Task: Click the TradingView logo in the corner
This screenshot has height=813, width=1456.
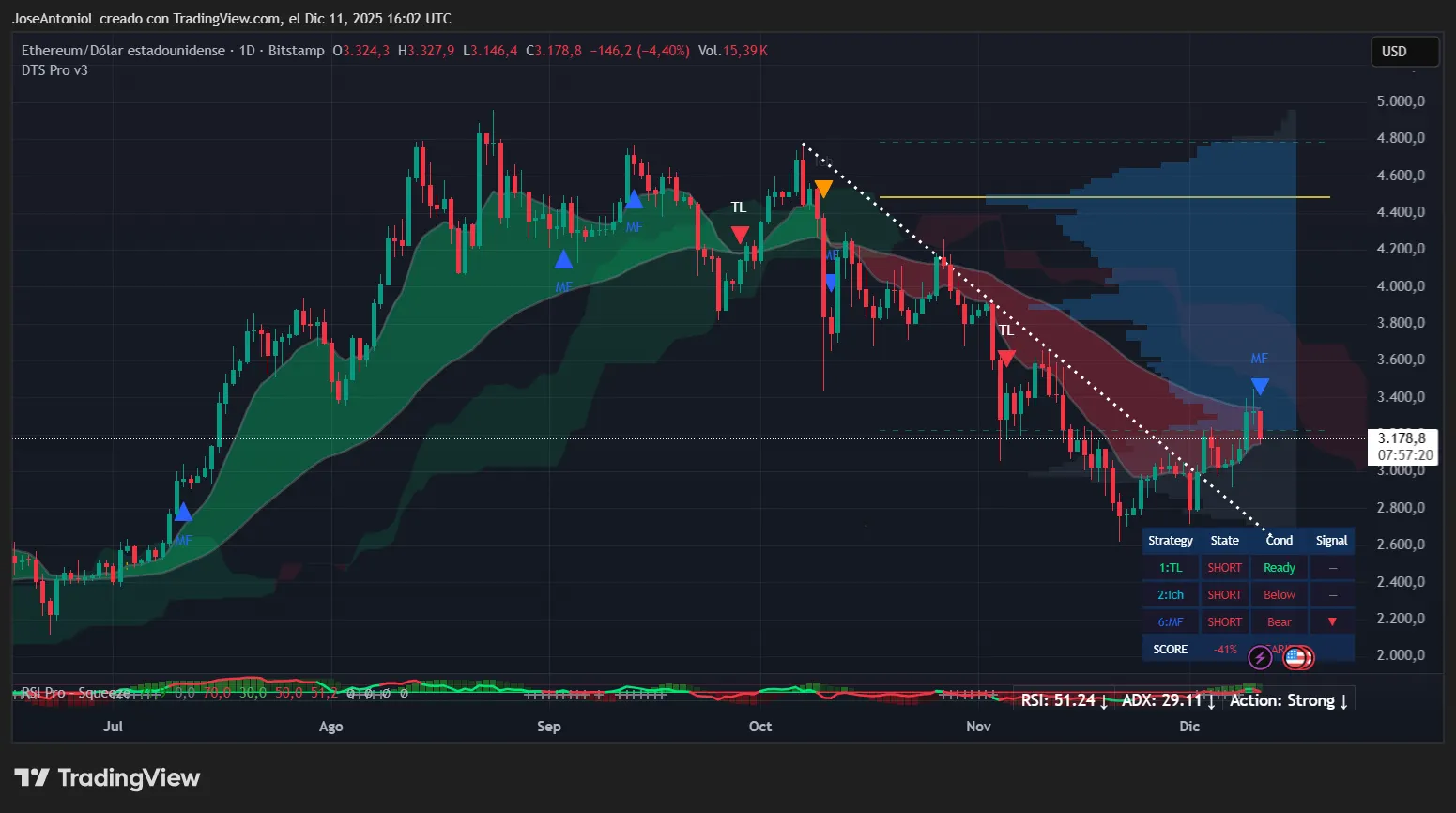Action: tap(106, 777)
